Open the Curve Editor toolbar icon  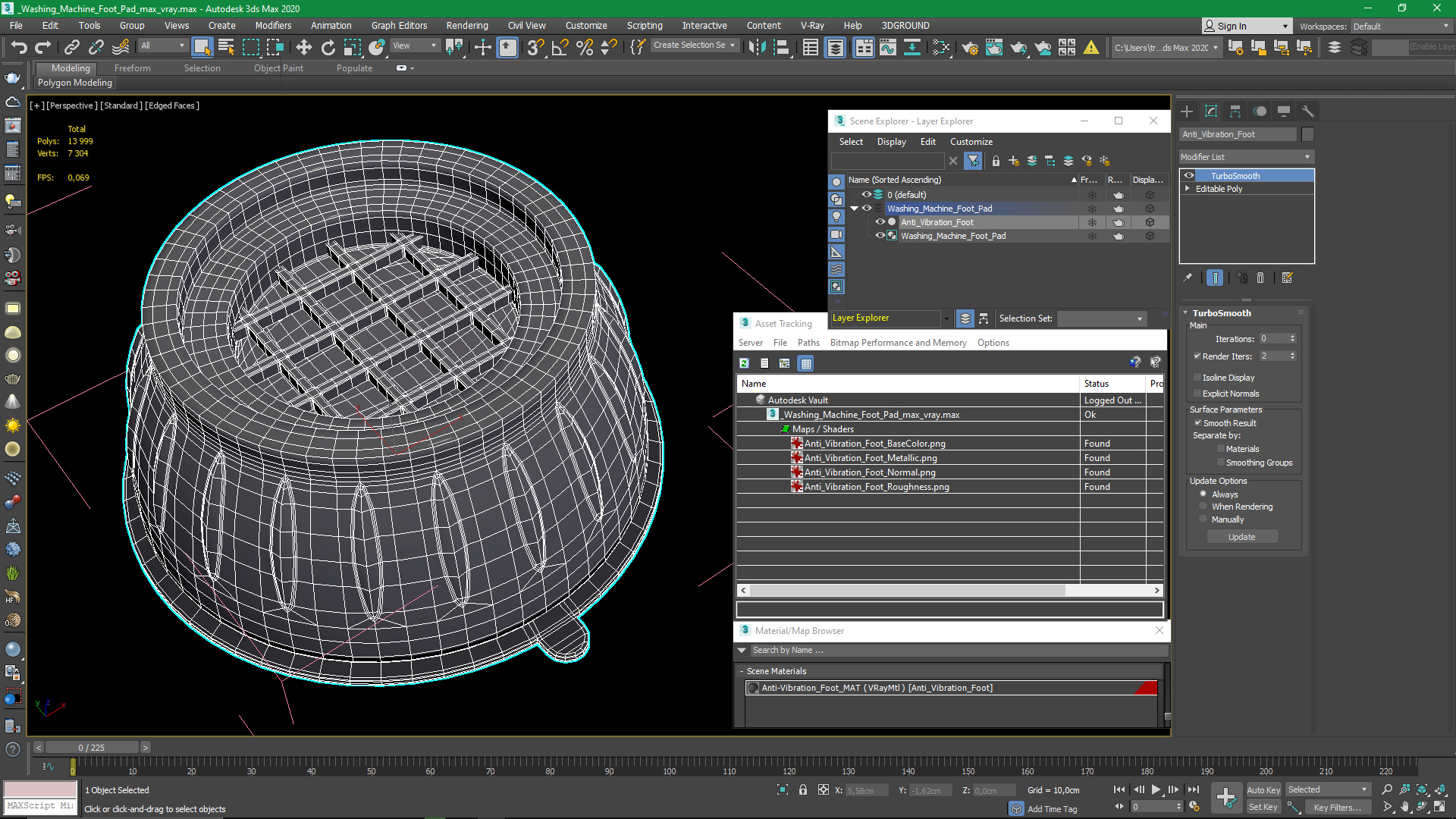888,48
